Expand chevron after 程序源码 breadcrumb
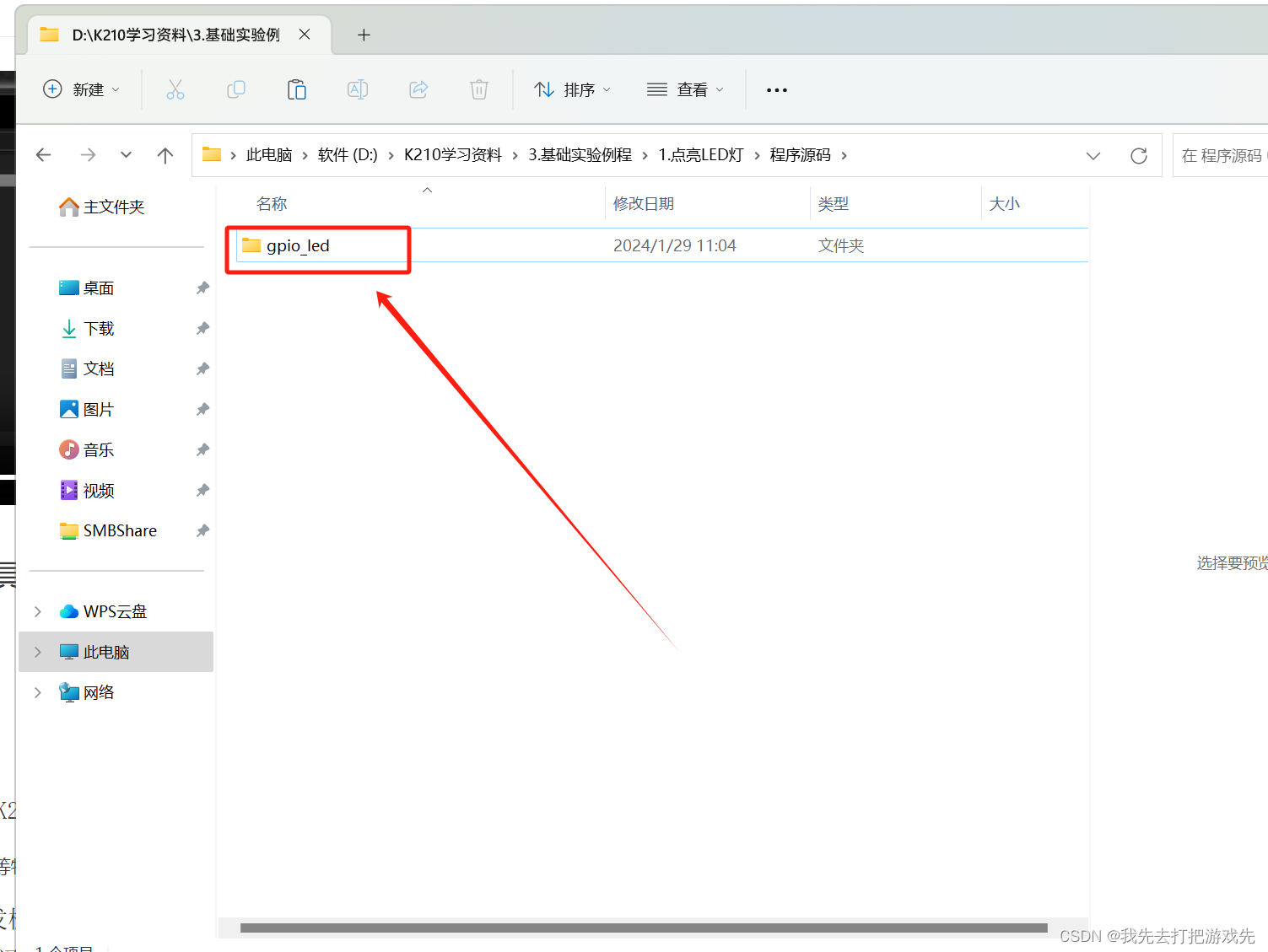This screenshot has width=1268, height=952. click(844, 155)
